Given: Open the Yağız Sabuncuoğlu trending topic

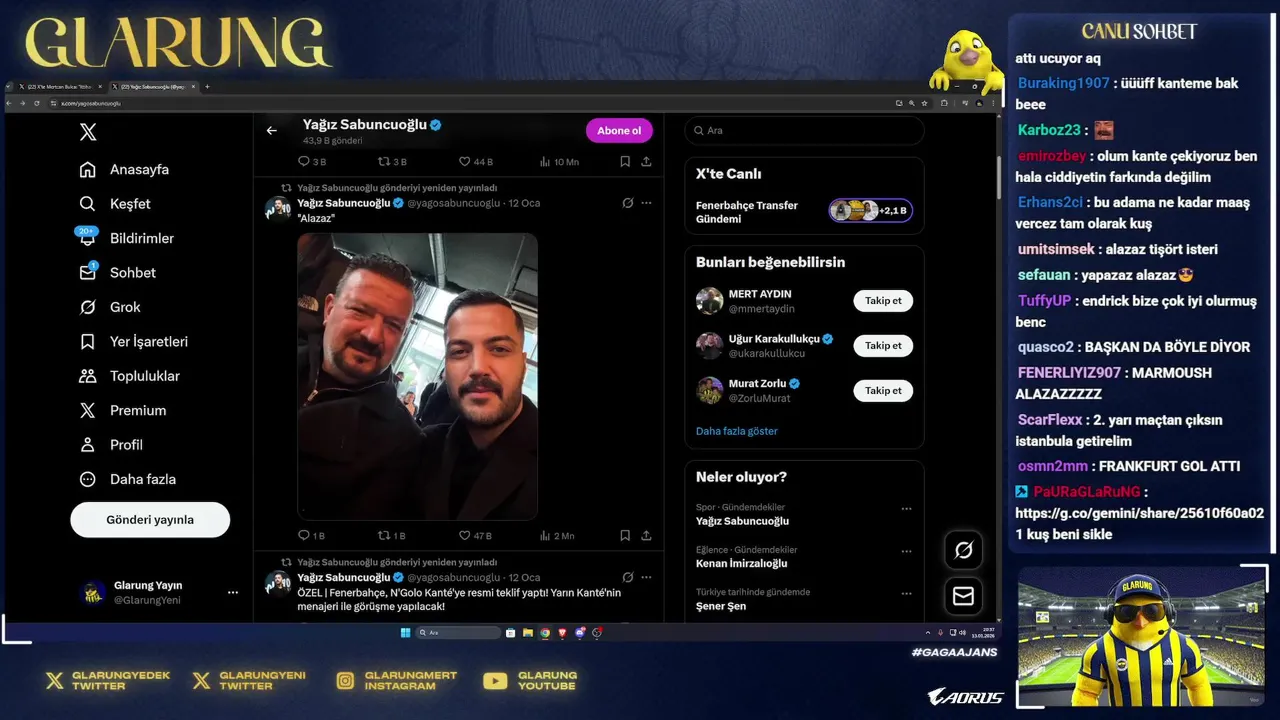Looking at the screenshot, I should pyautogui.click(x=742, y=521).
